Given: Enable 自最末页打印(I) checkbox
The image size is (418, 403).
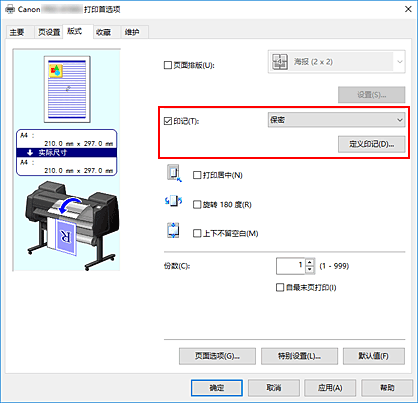Looking at the screenshot, I should tap(280, 287).
